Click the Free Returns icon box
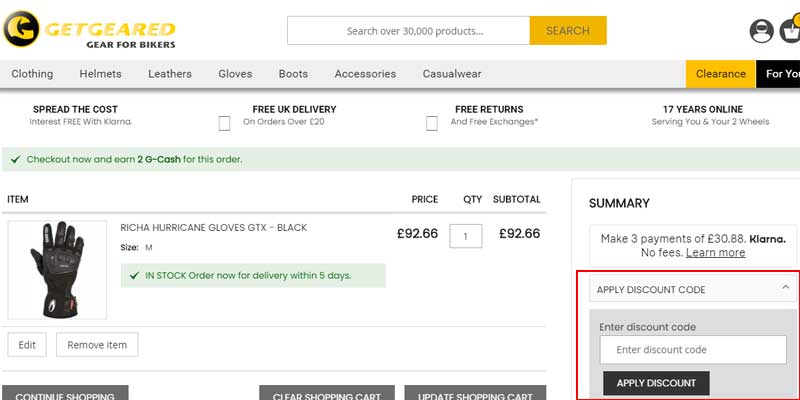The height and width of the screenshot is (400, 800). (432, 123)
